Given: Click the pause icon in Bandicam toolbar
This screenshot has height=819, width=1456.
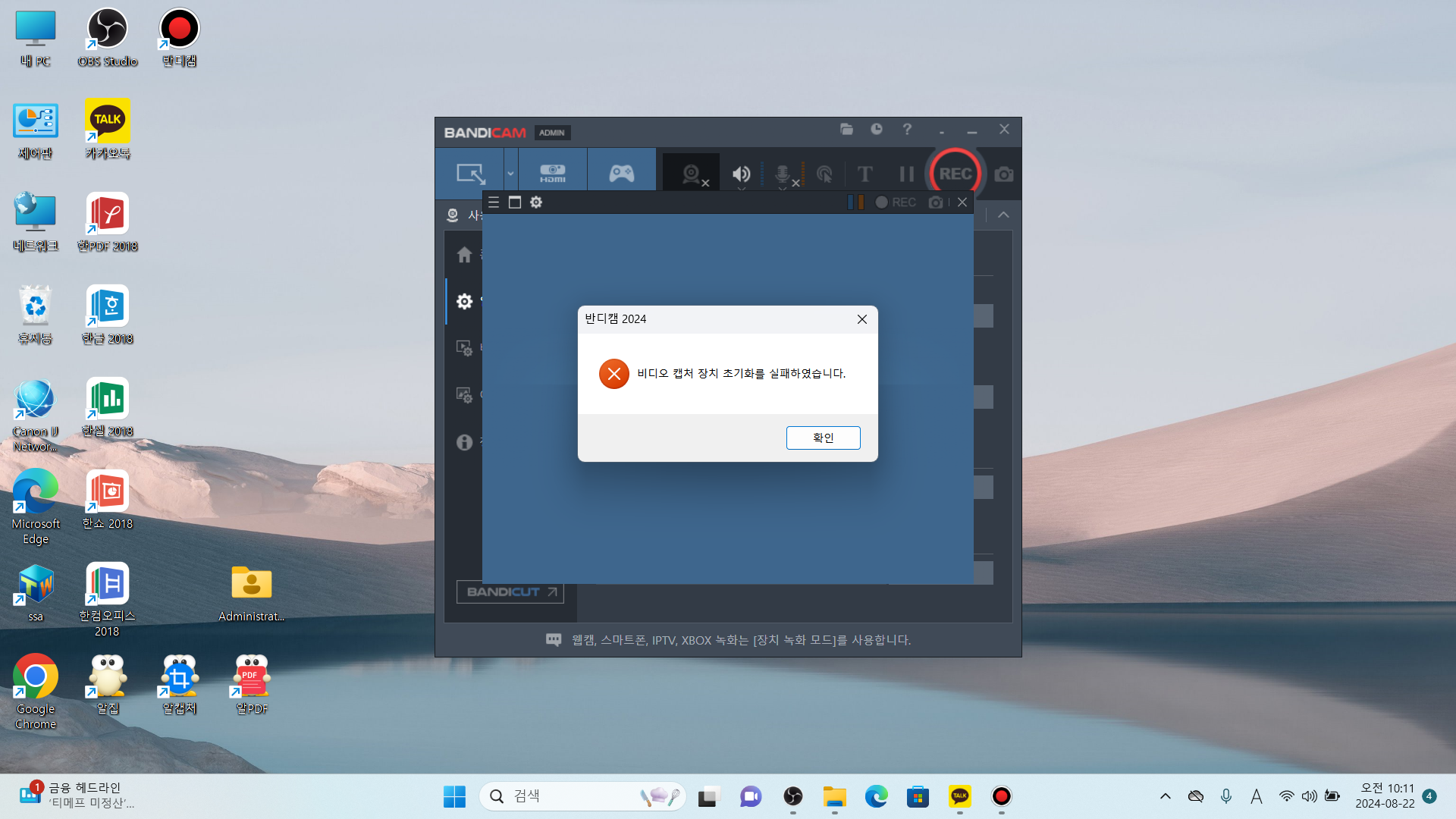Looking at the screenshot, I should click(906, 174).
